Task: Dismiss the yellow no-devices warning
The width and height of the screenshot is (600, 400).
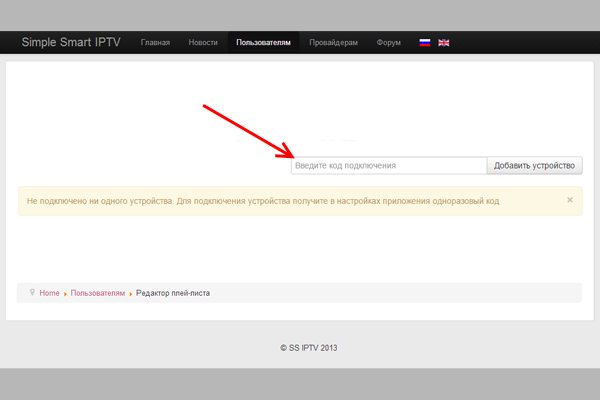Action: 570,200
